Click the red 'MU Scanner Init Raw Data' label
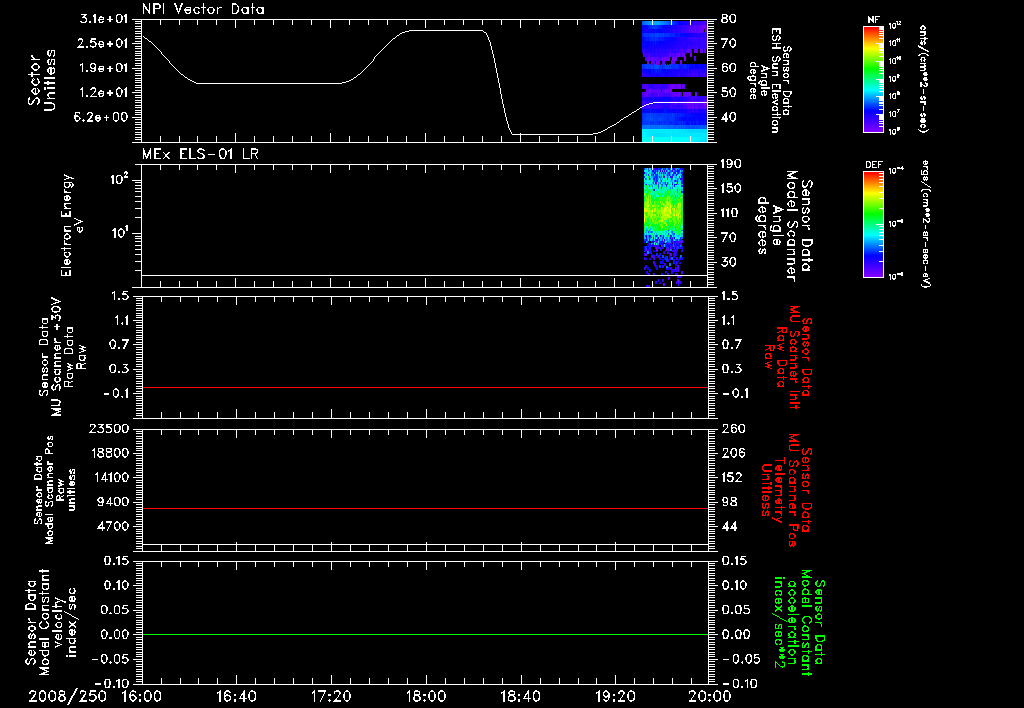 pos(789,357)
